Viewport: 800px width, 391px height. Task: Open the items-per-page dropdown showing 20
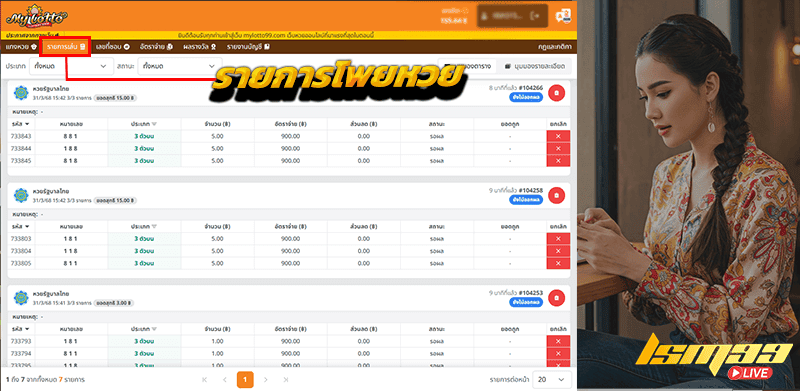pos(552,380)
